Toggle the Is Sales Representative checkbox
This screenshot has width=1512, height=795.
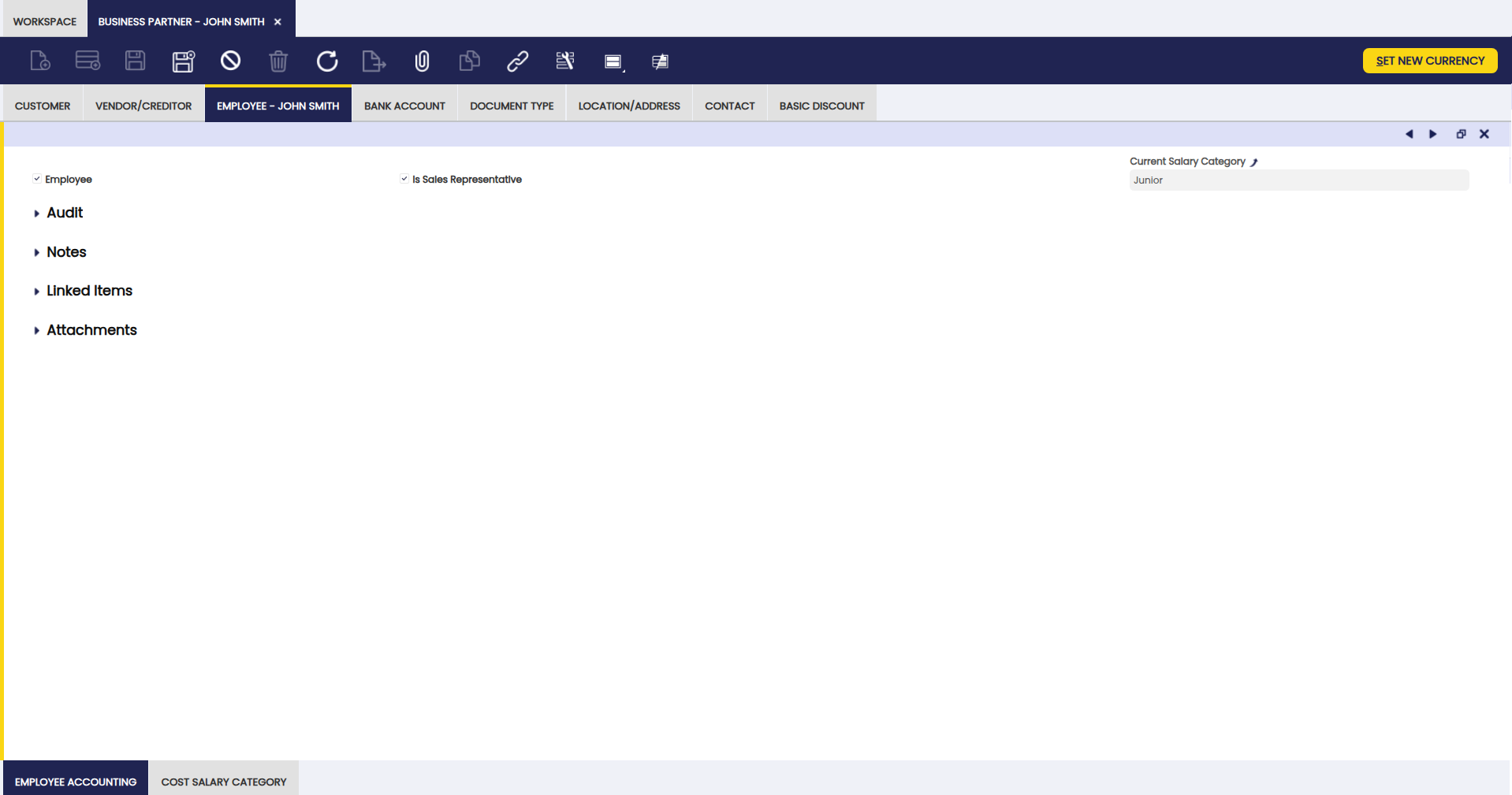tap(404, 180)
